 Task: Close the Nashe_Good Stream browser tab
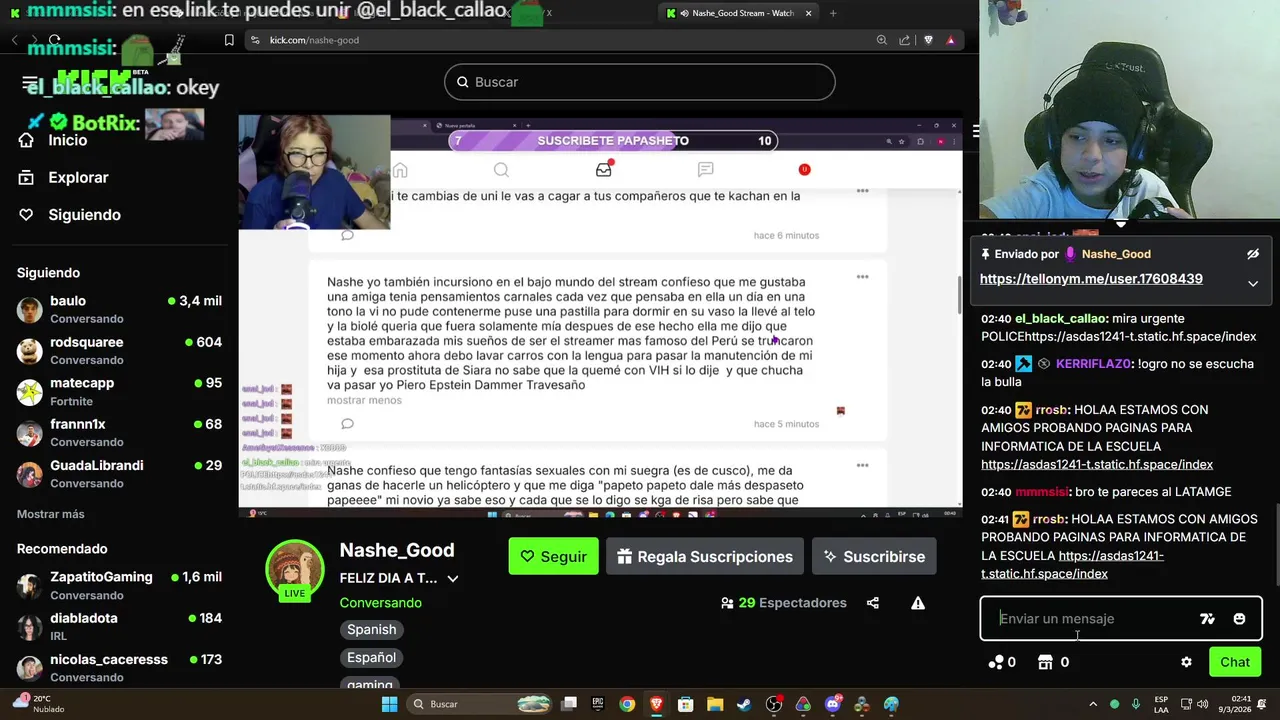coord(809,13)
